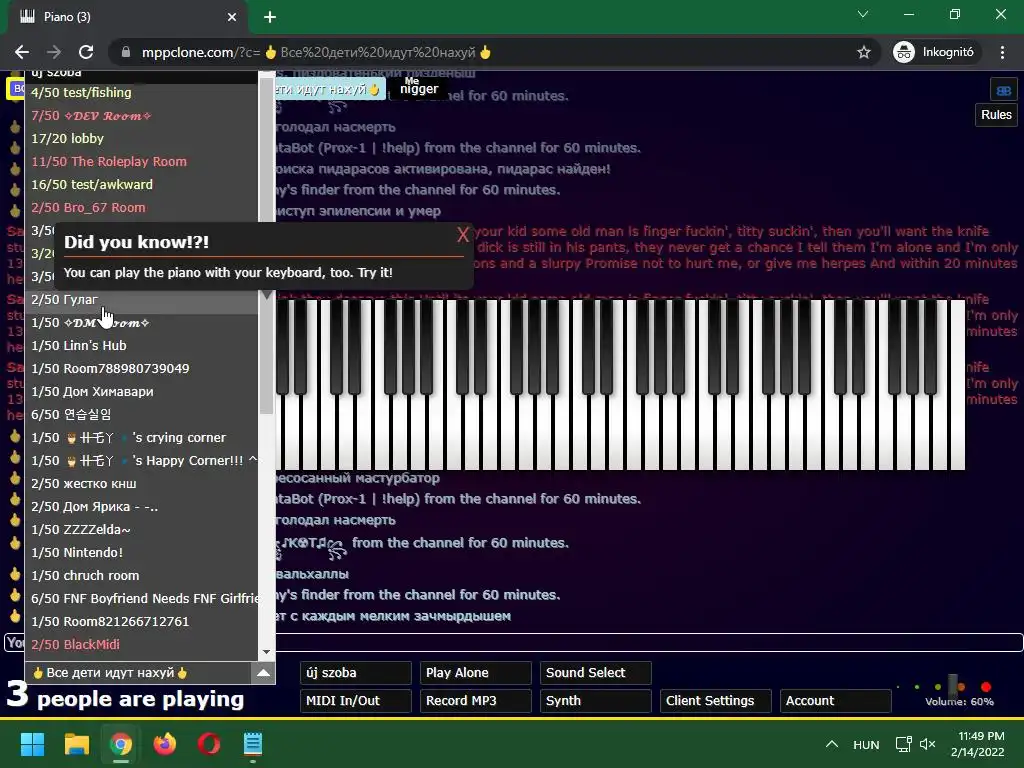This screenshot has width=1024, height=768.
Task: Click the Rules button
Action: click(996, 115)
